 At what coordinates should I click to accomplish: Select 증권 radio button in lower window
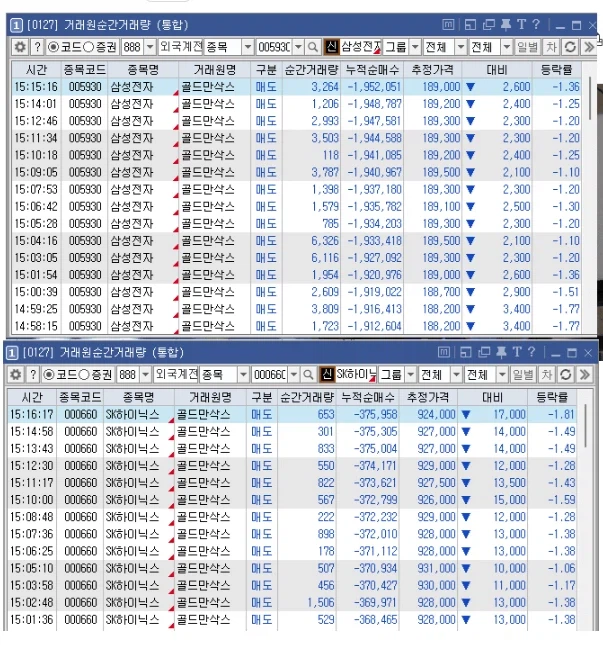pos(84,374)
